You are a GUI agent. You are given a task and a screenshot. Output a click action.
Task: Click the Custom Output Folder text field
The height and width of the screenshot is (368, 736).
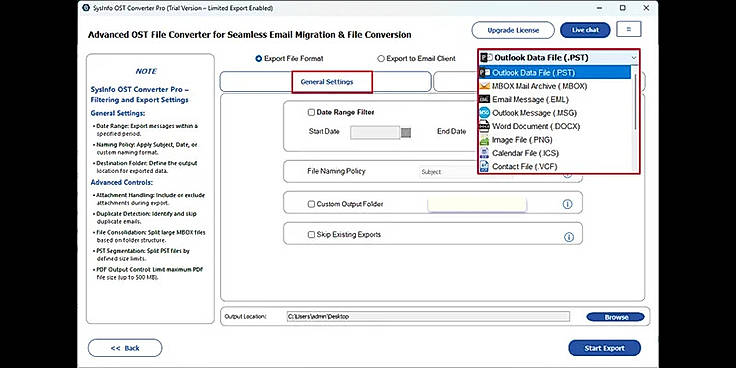click(x=477, y=204)
